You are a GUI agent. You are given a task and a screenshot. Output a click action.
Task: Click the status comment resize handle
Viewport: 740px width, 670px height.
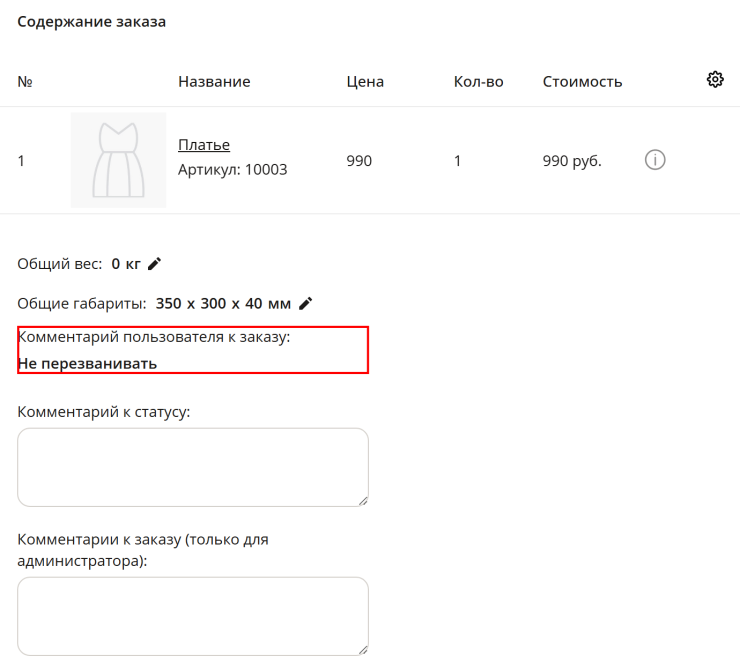coord(363,501)
